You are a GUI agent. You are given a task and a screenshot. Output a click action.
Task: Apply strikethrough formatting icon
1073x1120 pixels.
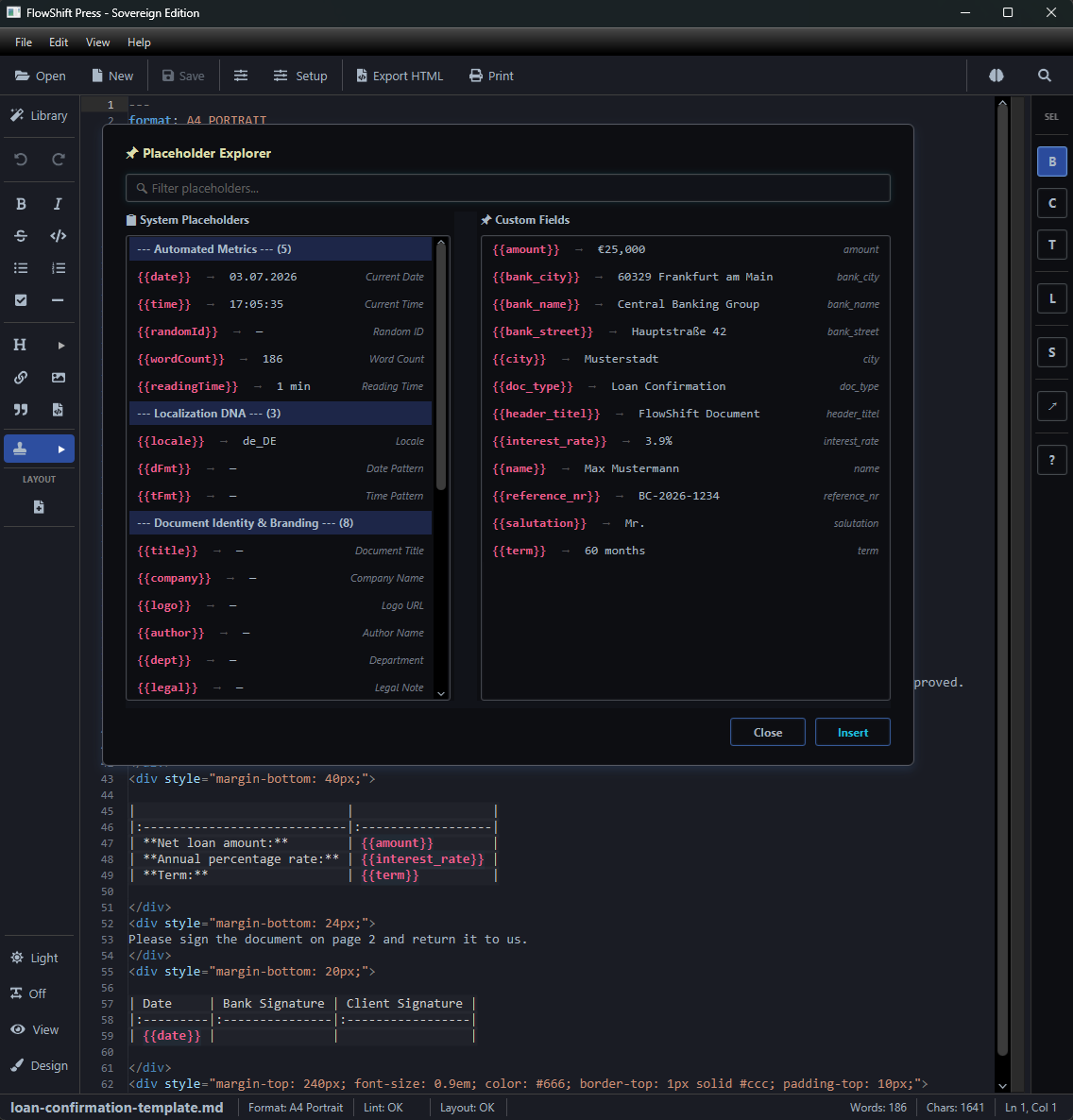click(21, 236)
